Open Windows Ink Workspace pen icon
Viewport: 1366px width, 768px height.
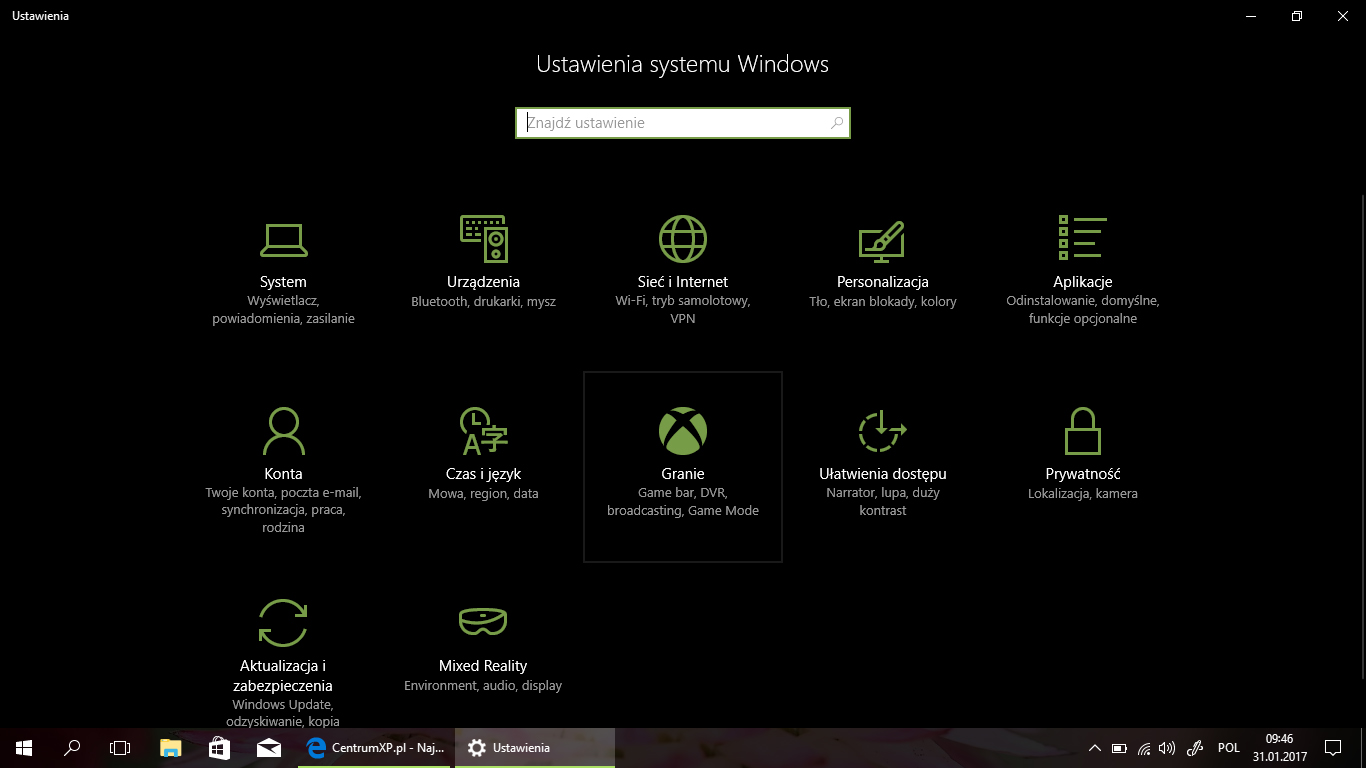(1194, 748)
